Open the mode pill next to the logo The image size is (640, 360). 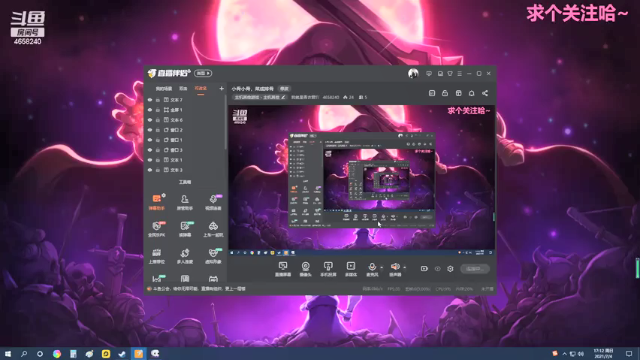(203, 73)
